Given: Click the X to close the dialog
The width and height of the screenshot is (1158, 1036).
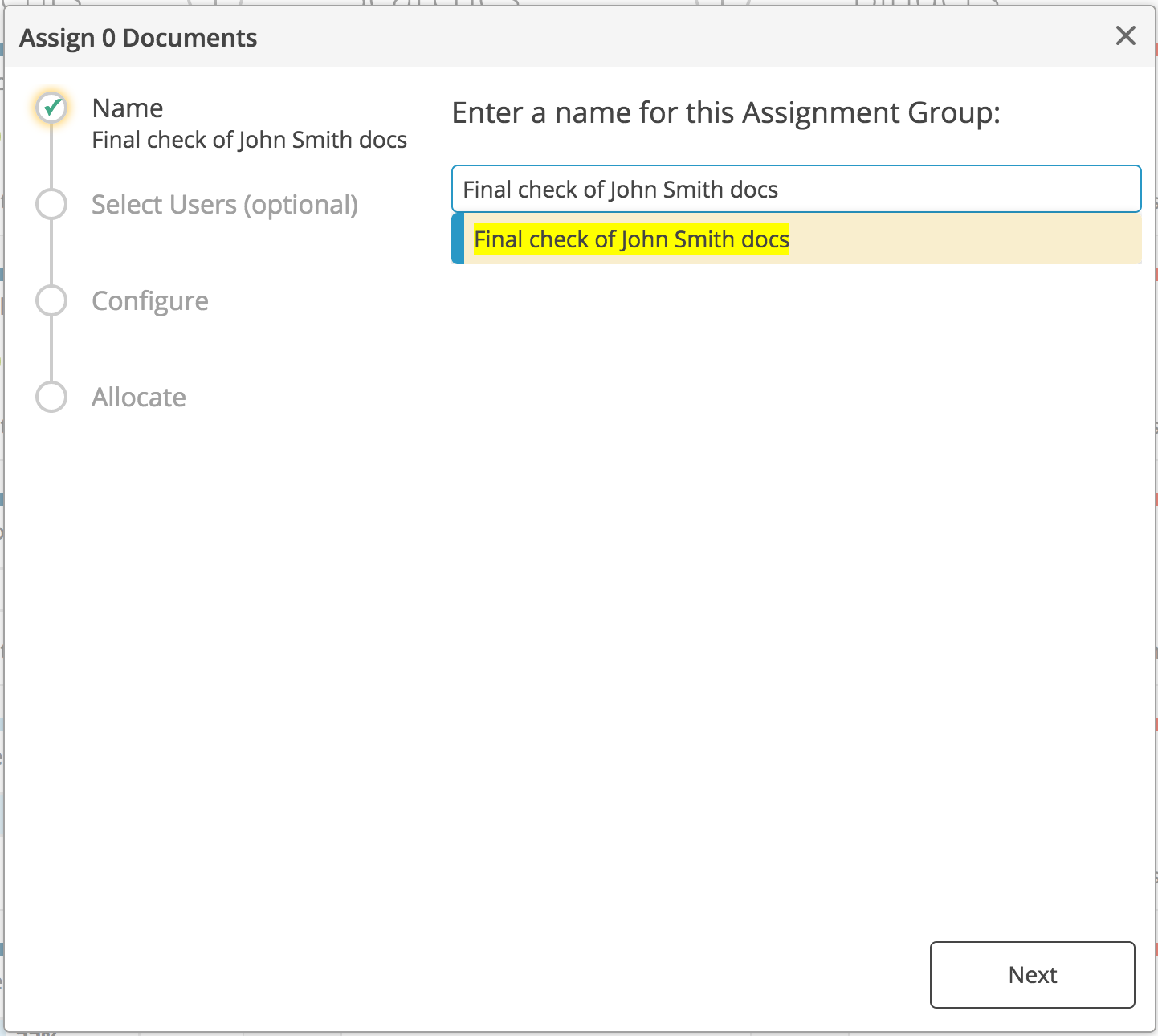Looking at the screenshot, I should (x=1125, y=35).
